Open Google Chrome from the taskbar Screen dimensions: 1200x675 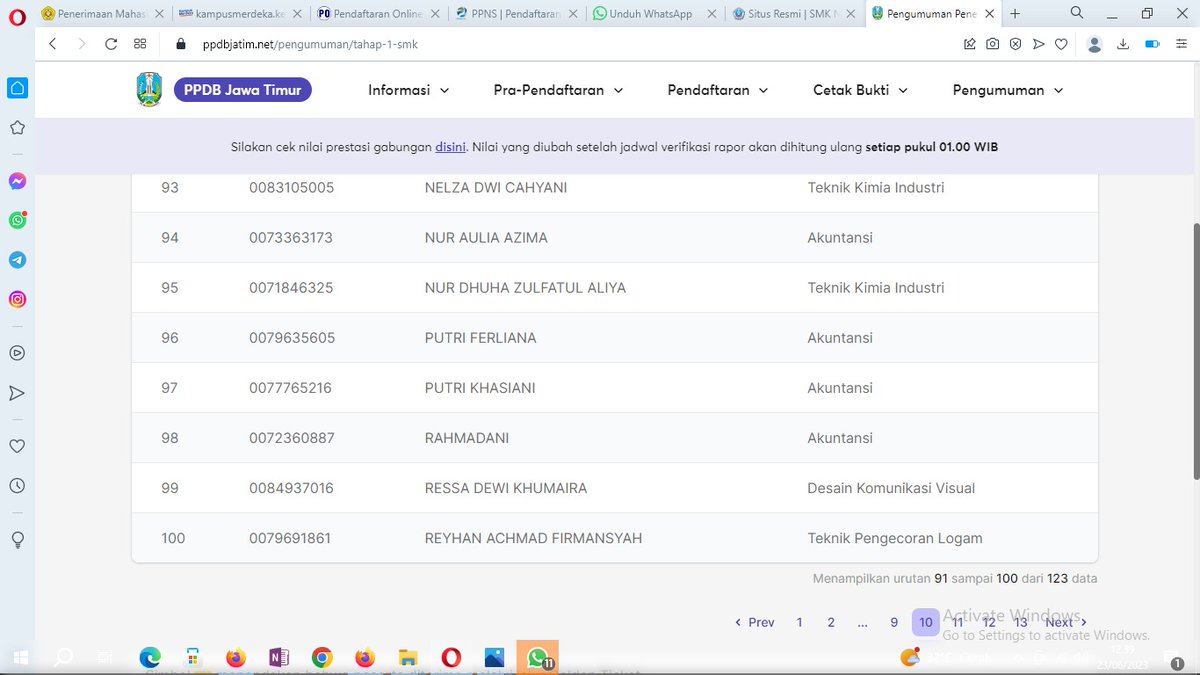tap(321, 657)
